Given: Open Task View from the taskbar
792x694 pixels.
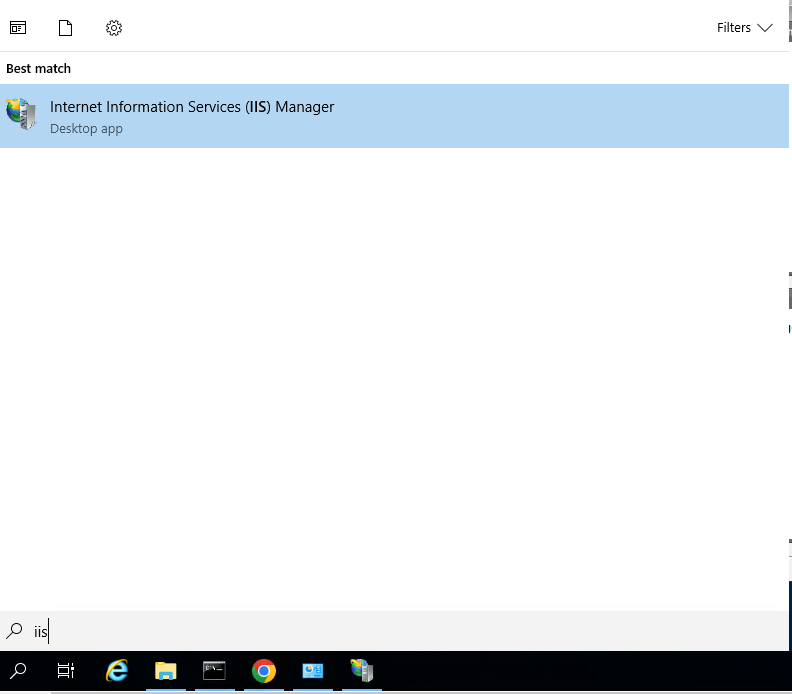Looking at the screenshot, I should (x=66, y=671).
